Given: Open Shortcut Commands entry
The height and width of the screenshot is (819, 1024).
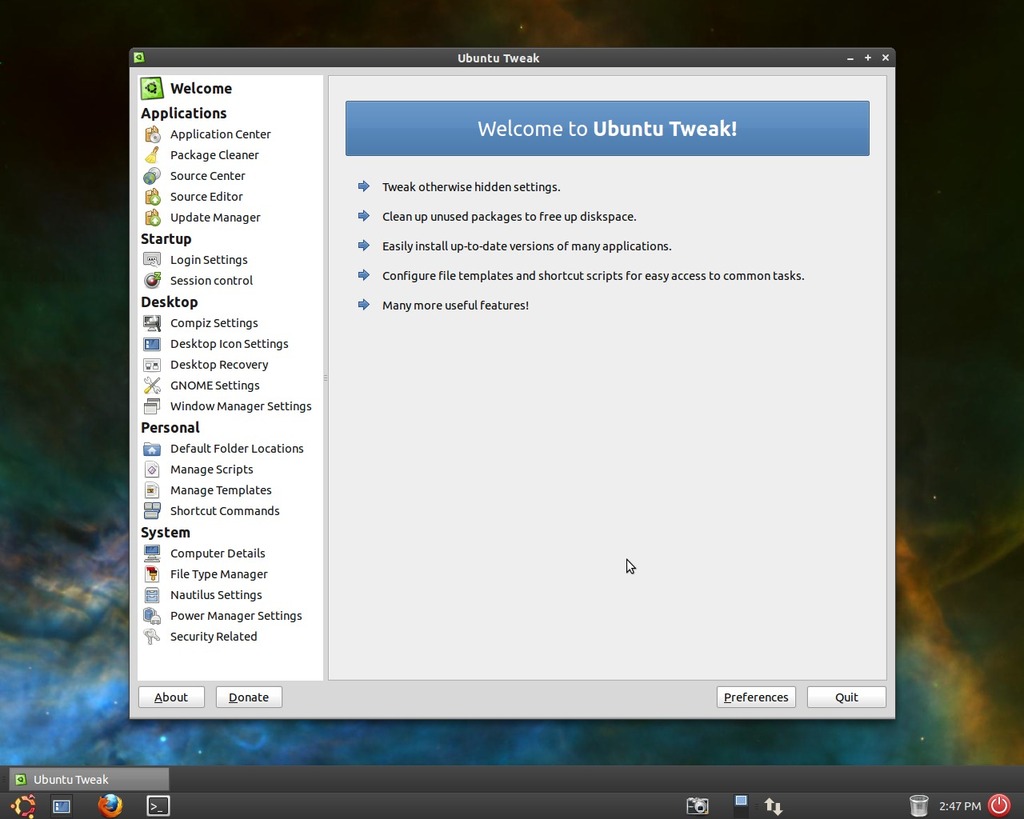Looking at the screenshot, I should 225,511.
